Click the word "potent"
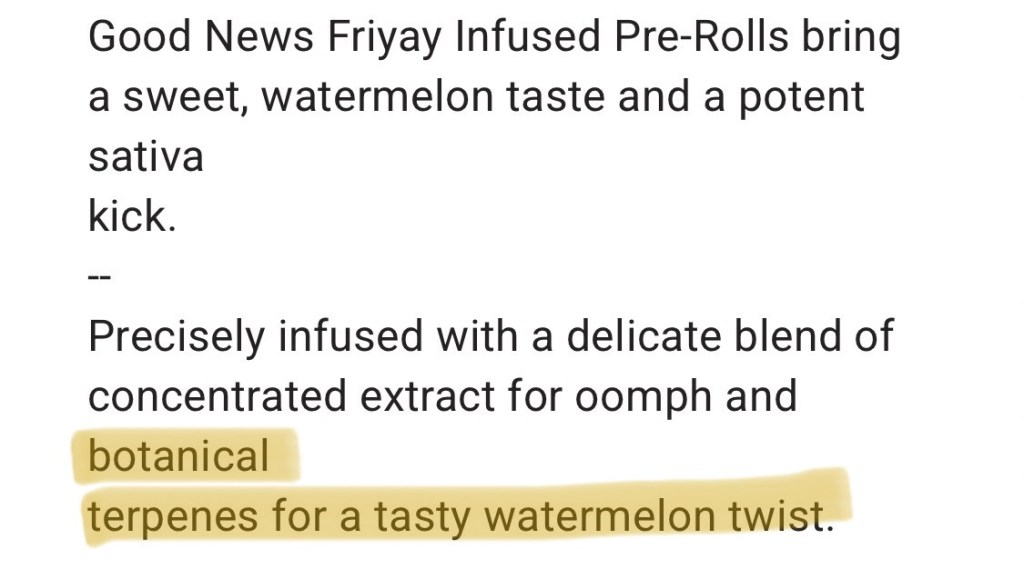The width and height of the screenshot is (1024, 569). click(806, 98)
